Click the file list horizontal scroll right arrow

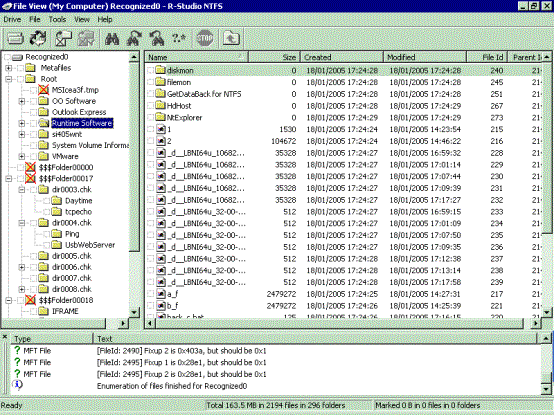point(536,323)
